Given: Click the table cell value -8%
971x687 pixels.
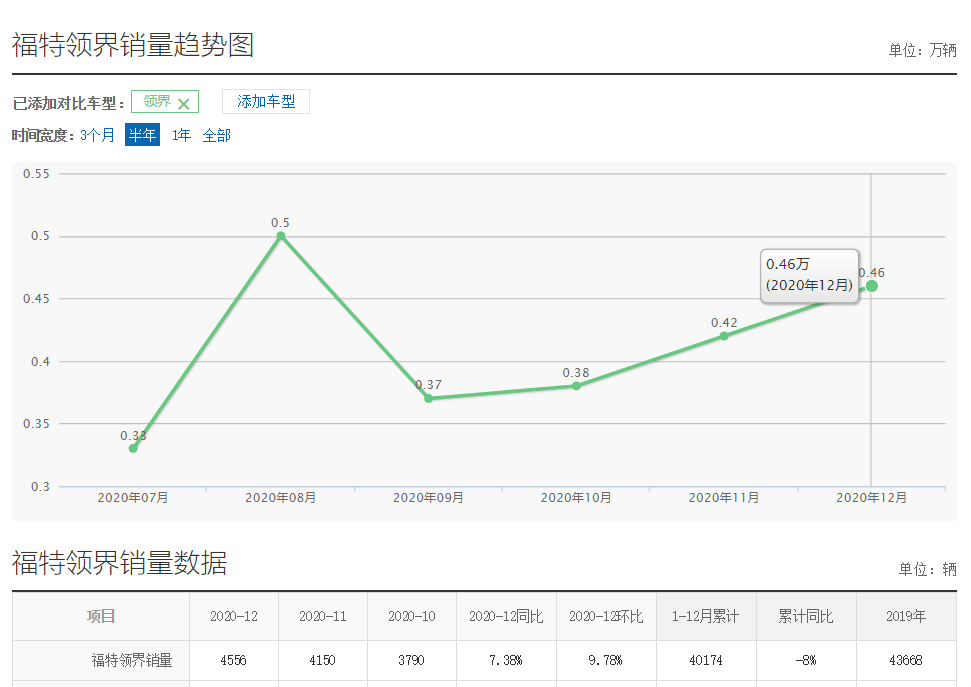Looking at the screenshot, I should pos(806,660).
